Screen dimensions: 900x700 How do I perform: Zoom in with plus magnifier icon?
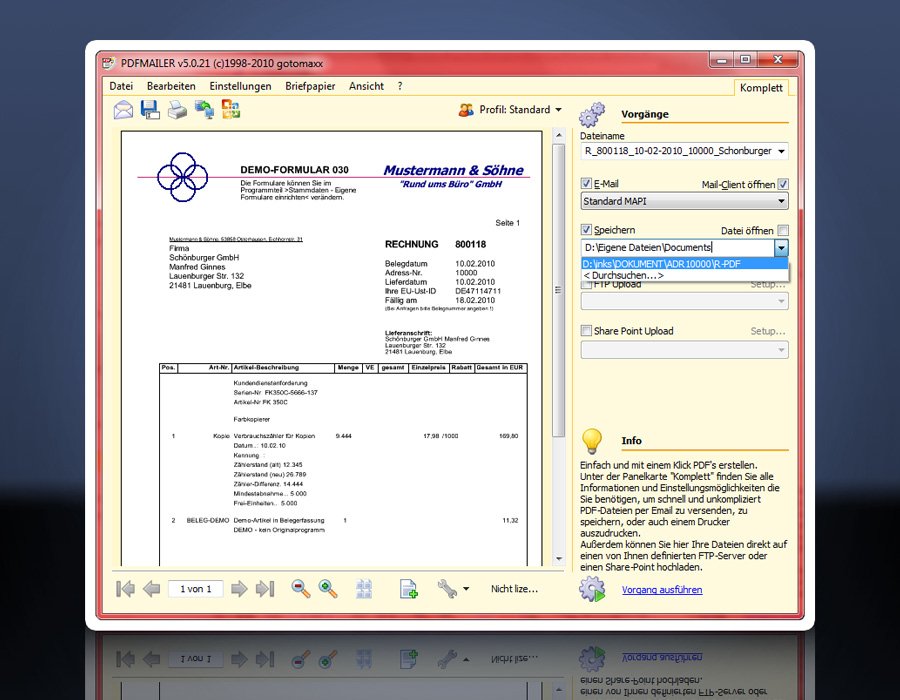328,589
